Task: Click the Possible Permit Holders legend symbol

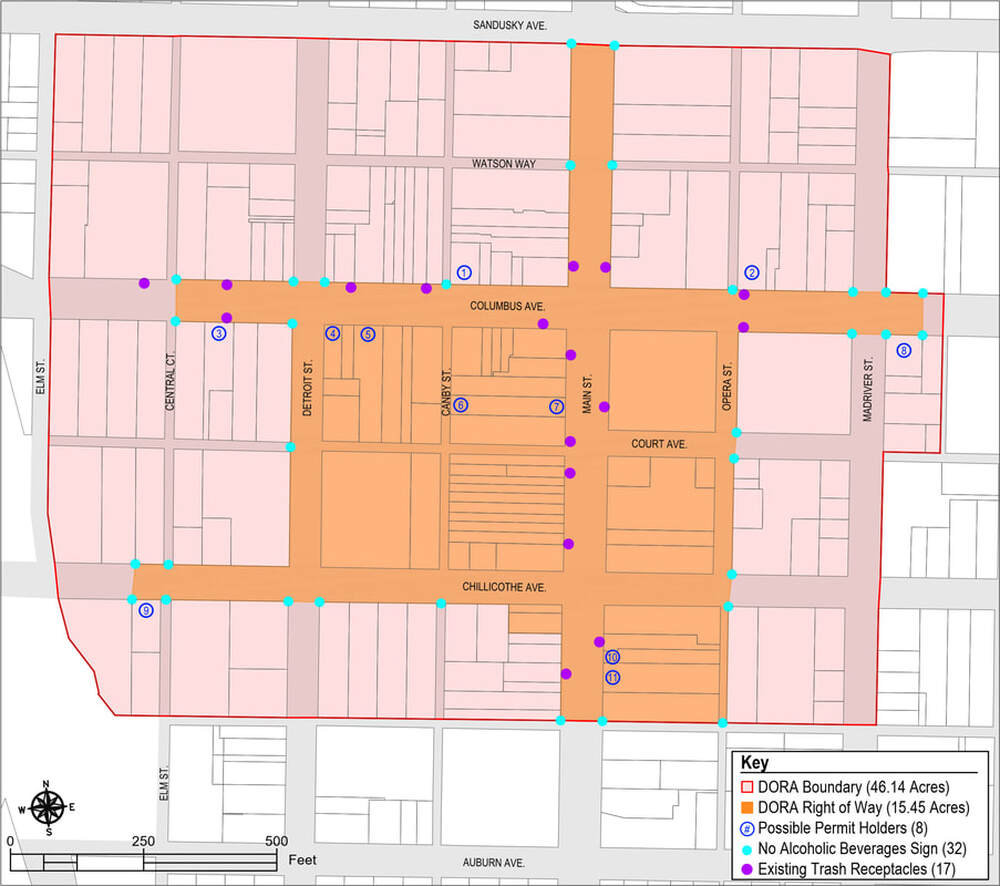Action: click(747, 828)
